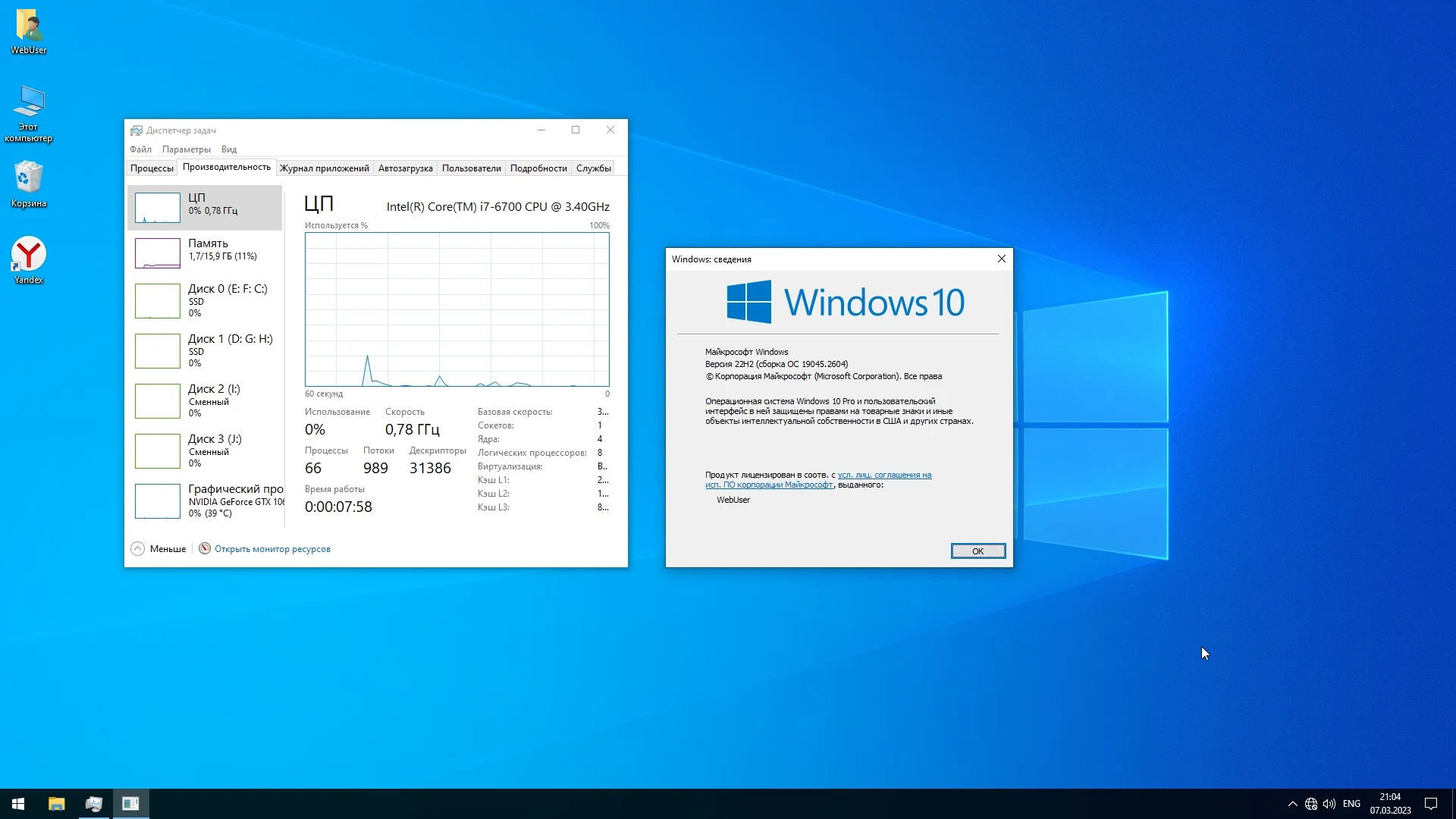This screenshot has height=819, width=1456.
Task: Switch to the Автозагрузка tab
Action: pos(405,168)
